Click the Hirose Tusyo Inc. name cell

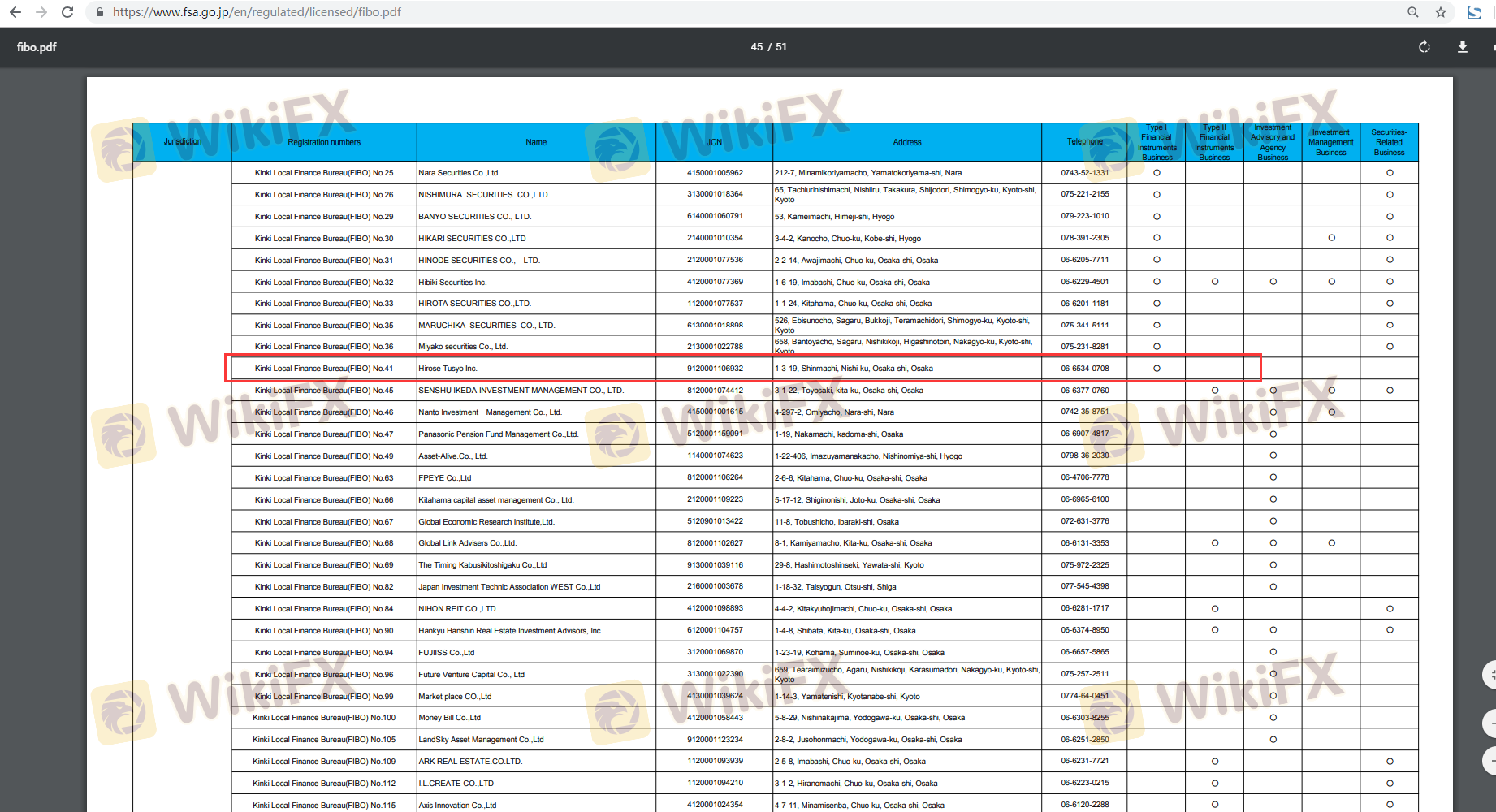(x=448, y=369)
